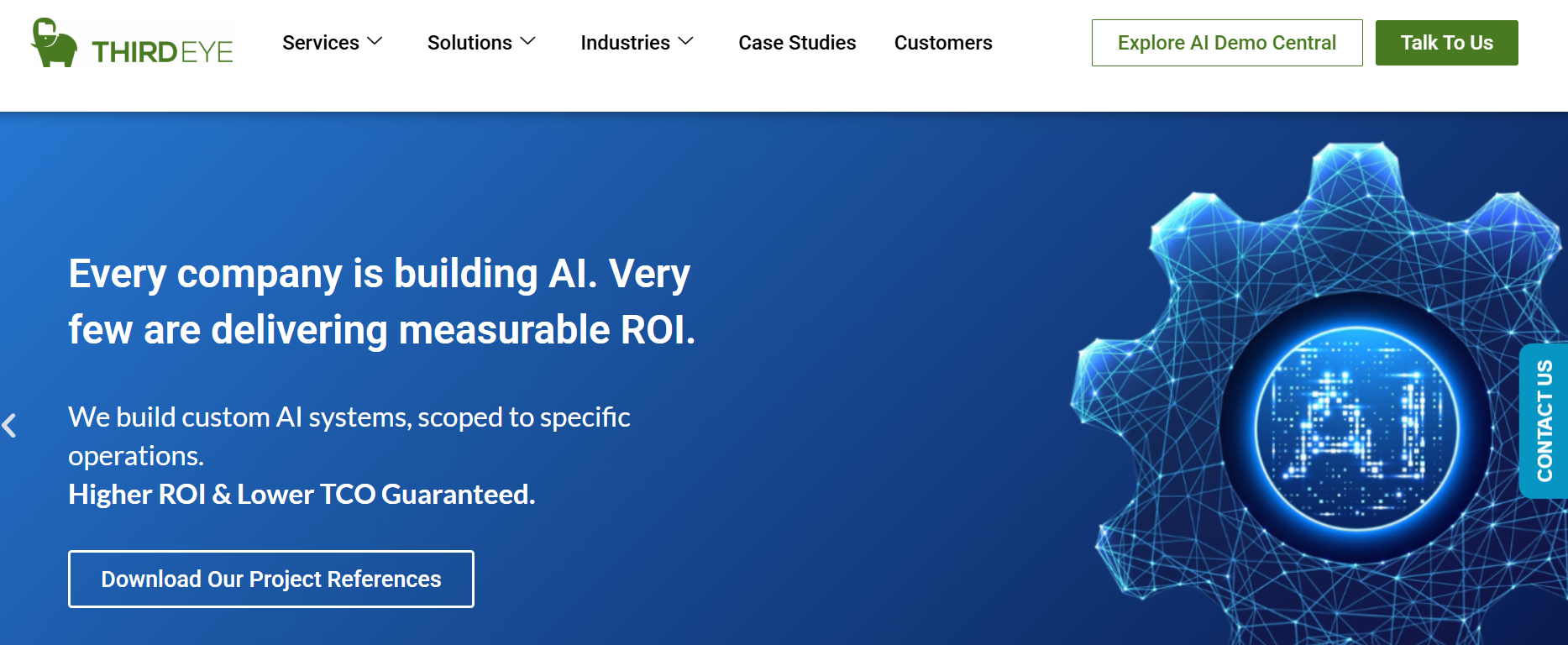Expand the Industries dropdown chevron
The width and height of the screenshot is (1568, 645).
685,41
